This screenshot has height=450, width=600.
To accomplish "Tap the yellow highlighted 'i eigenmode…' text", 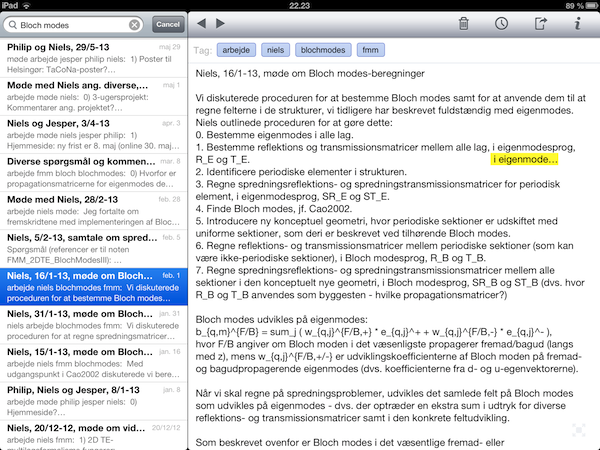I will [524, 160].
